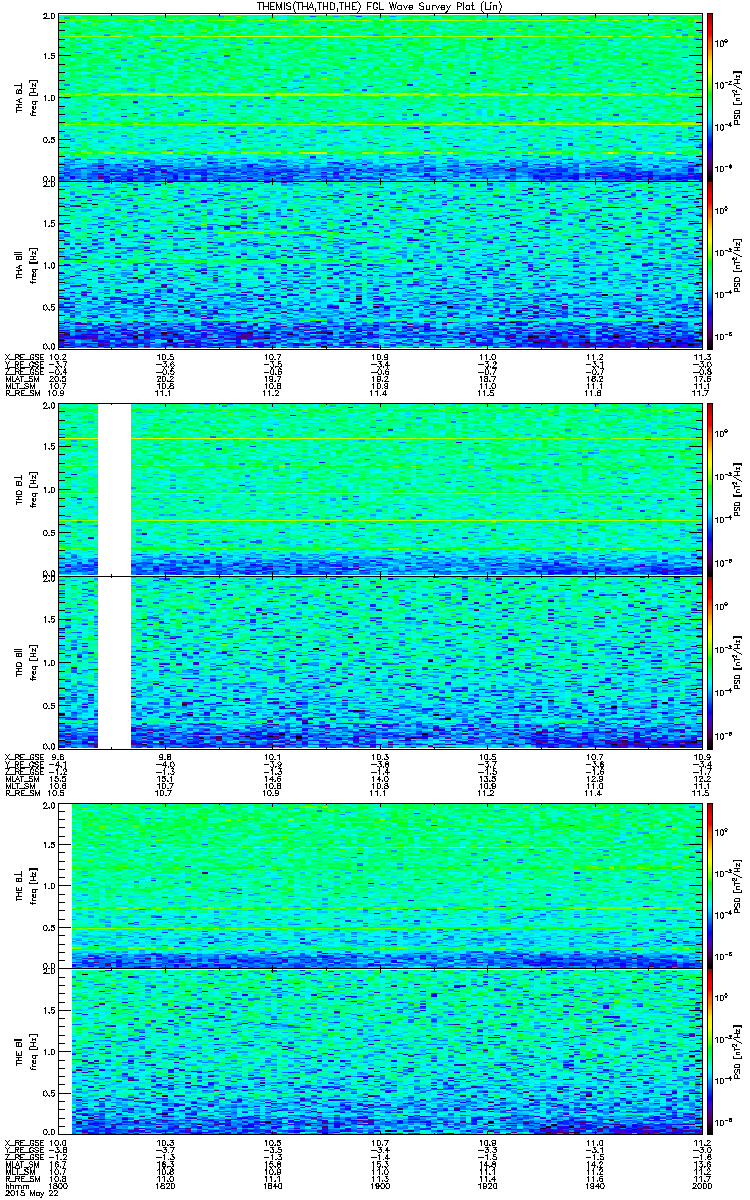Click the PSD color bar beside THD B-perpendicular panel
The width and height of the screenshot is (750, 1200).
pyautogui.click(x=710, y=490)
